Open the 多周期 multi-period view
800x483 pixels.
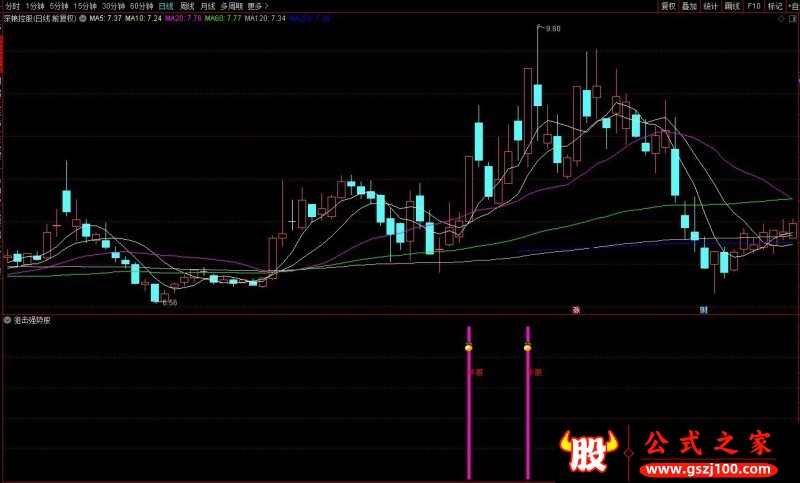tap(232, 6)
